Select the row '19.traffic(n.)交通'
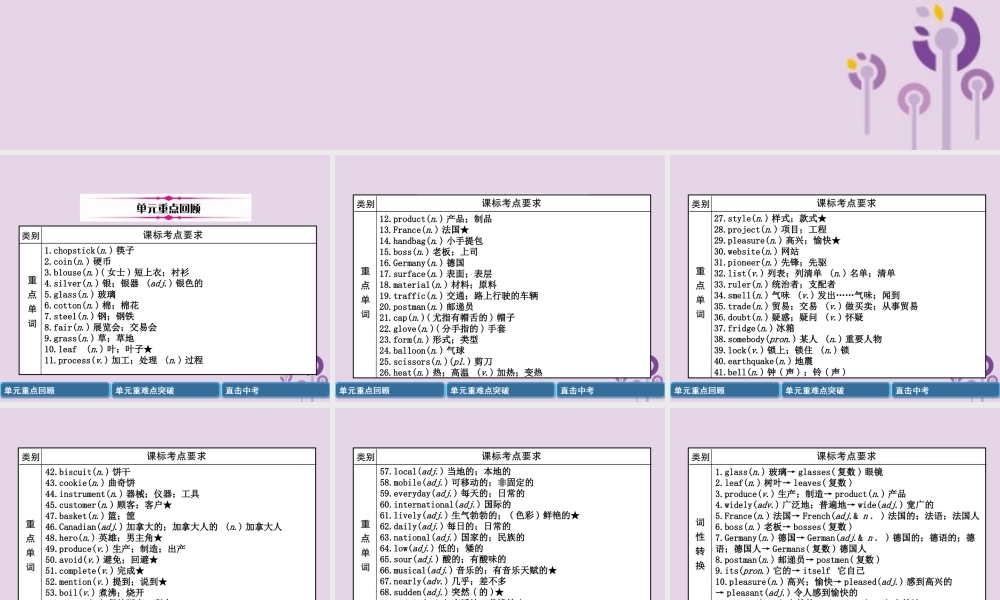Screen dimensions: 1000x600 [459, 296]
